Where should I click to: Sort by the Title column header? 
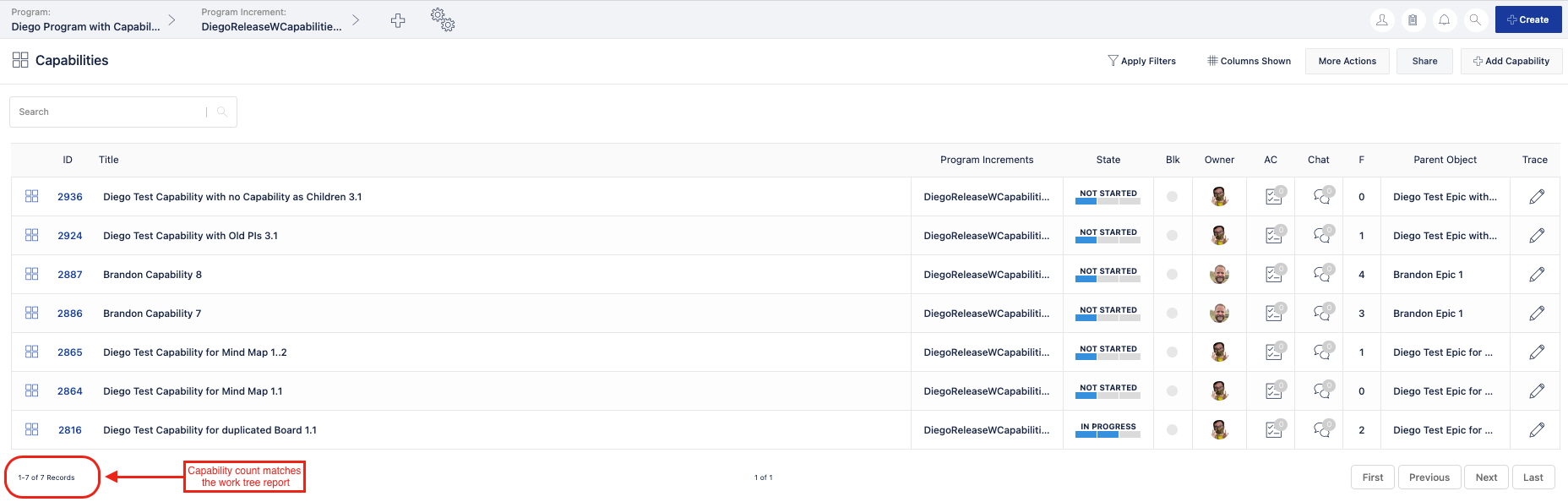click(109, 160)
